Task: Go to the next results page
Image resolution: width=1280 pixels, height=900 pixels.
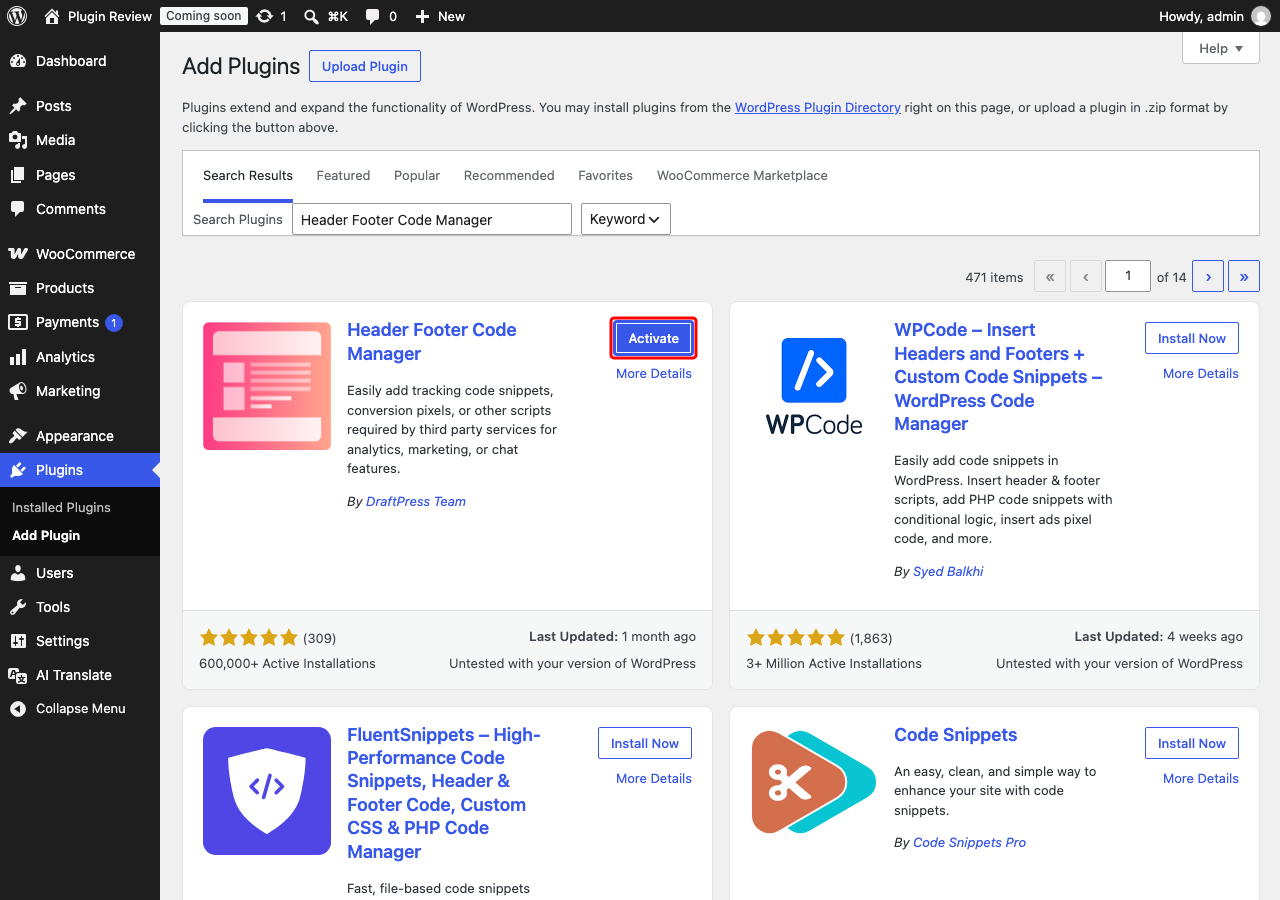Action: [1208, 276]
